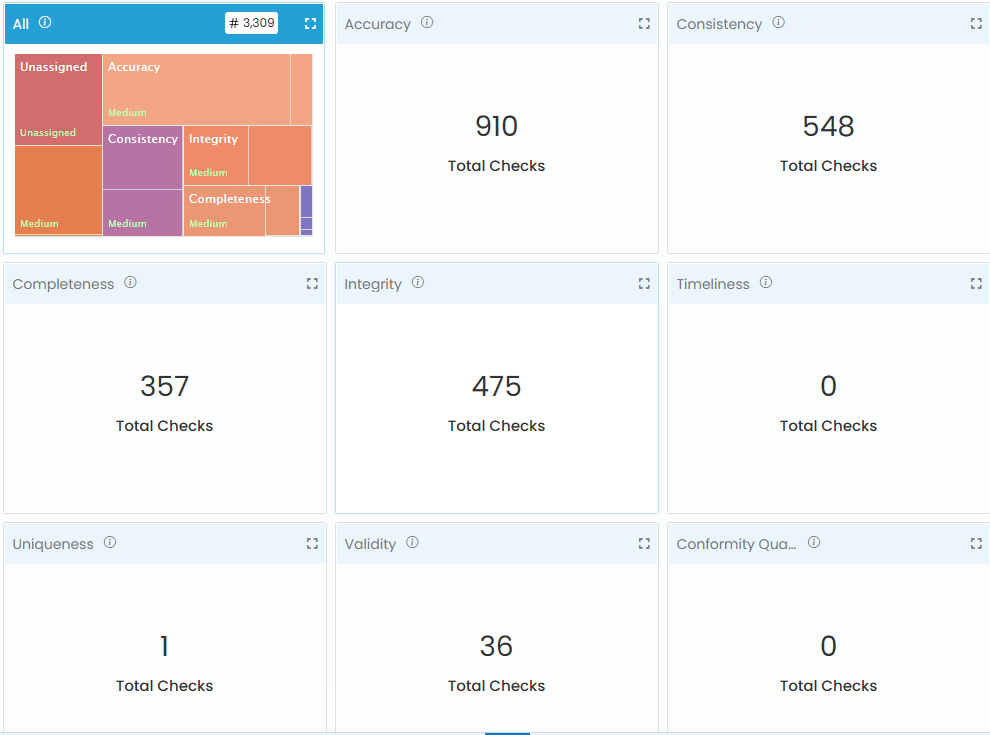Maximize the Uniqueness card

(312, 544)
